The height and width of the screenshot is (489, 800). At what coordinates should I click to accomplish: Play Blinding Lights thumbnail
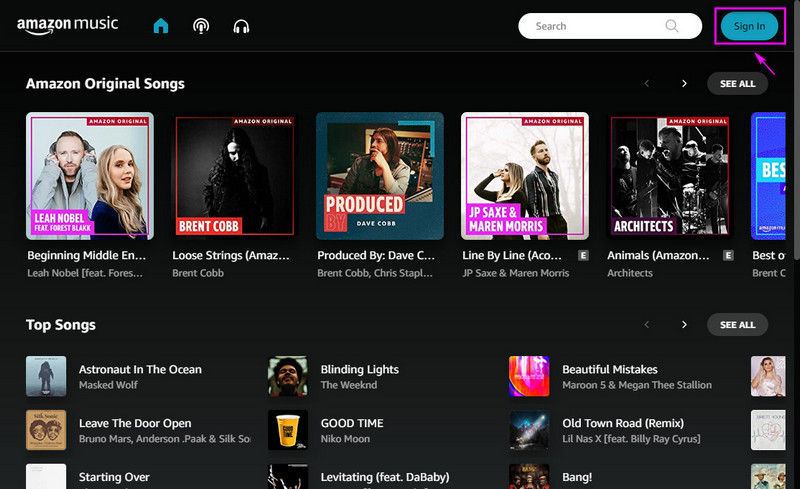288,376
